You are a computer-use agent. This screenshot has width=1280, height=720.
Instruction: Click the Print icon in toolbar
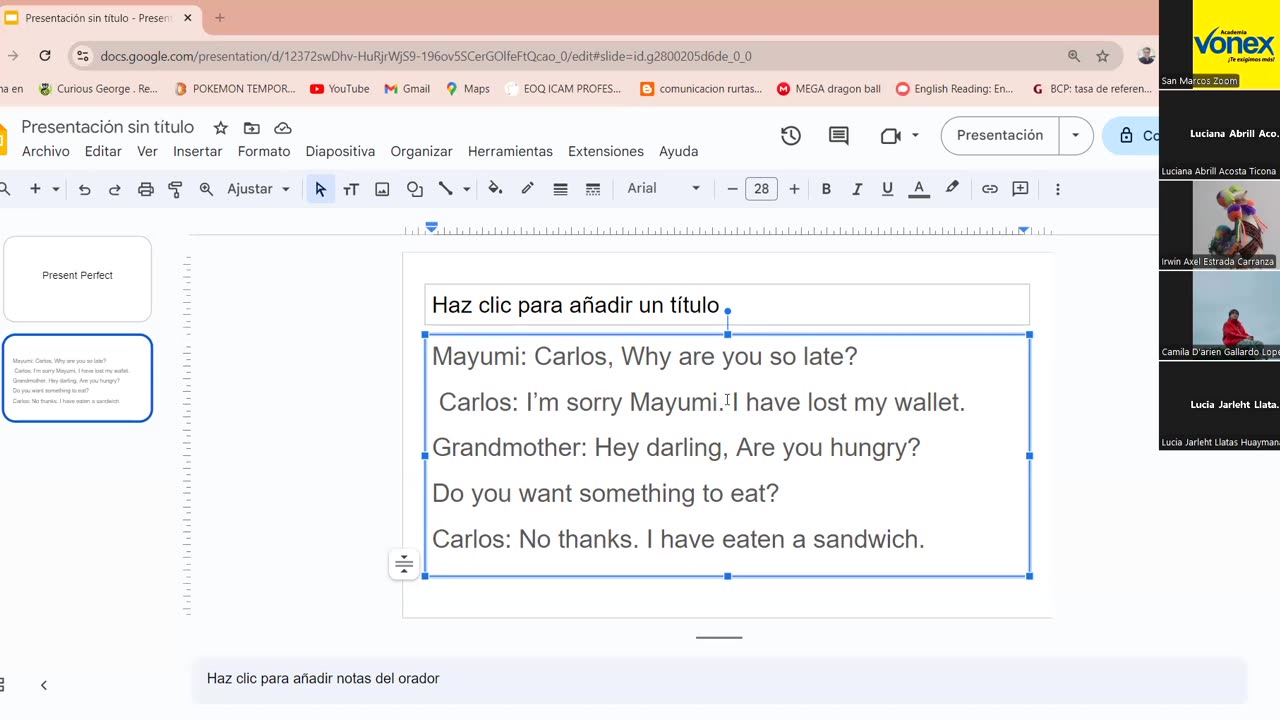(146, 189)
